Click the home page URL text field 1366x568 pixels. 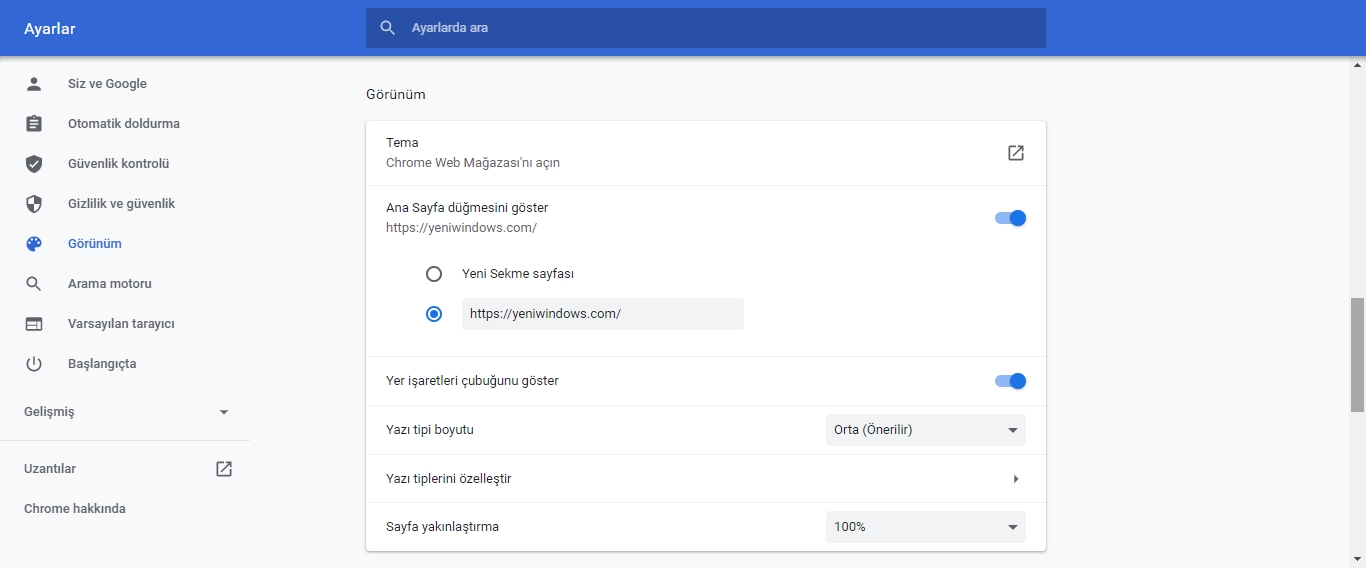click(602, 314)
